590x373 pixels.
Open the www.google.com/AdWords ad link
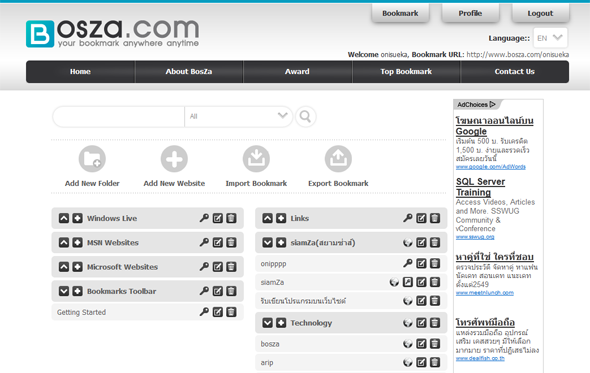point(491,167)
